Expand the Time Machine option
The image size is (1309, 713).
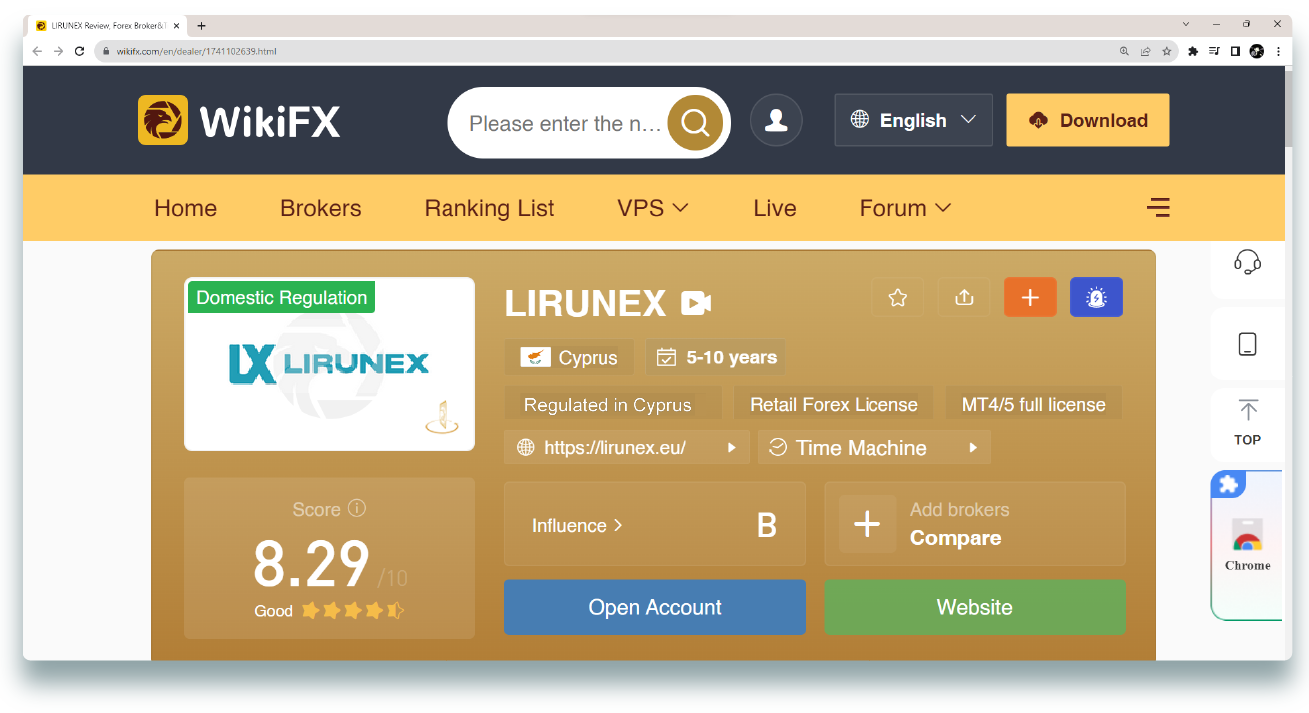point(973,448)
